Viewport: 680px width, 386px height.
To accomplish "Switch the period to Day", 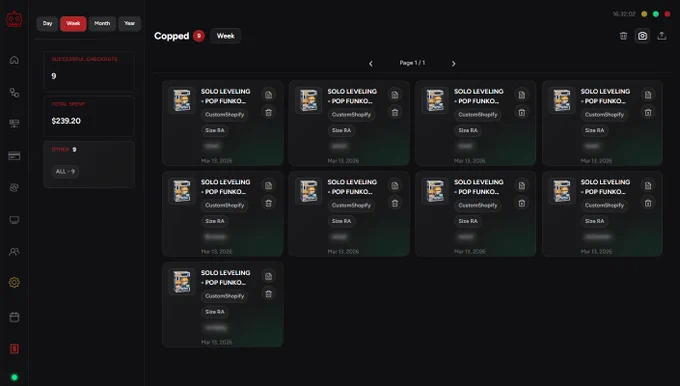I will [x=47, y=24].
